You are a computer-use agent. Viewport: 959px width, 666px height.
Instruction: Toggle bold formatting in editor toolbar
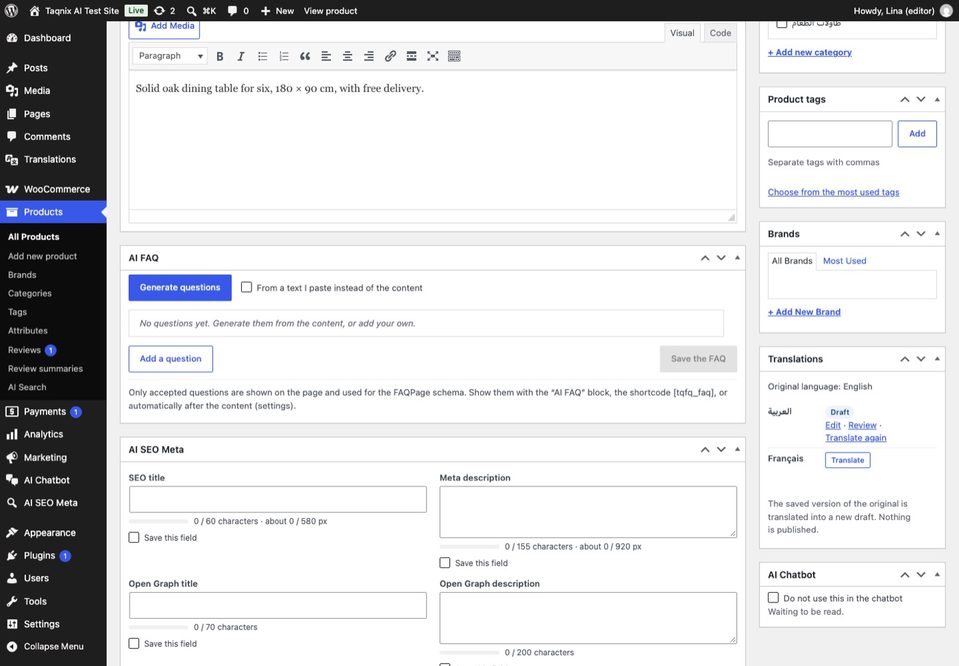220,56
